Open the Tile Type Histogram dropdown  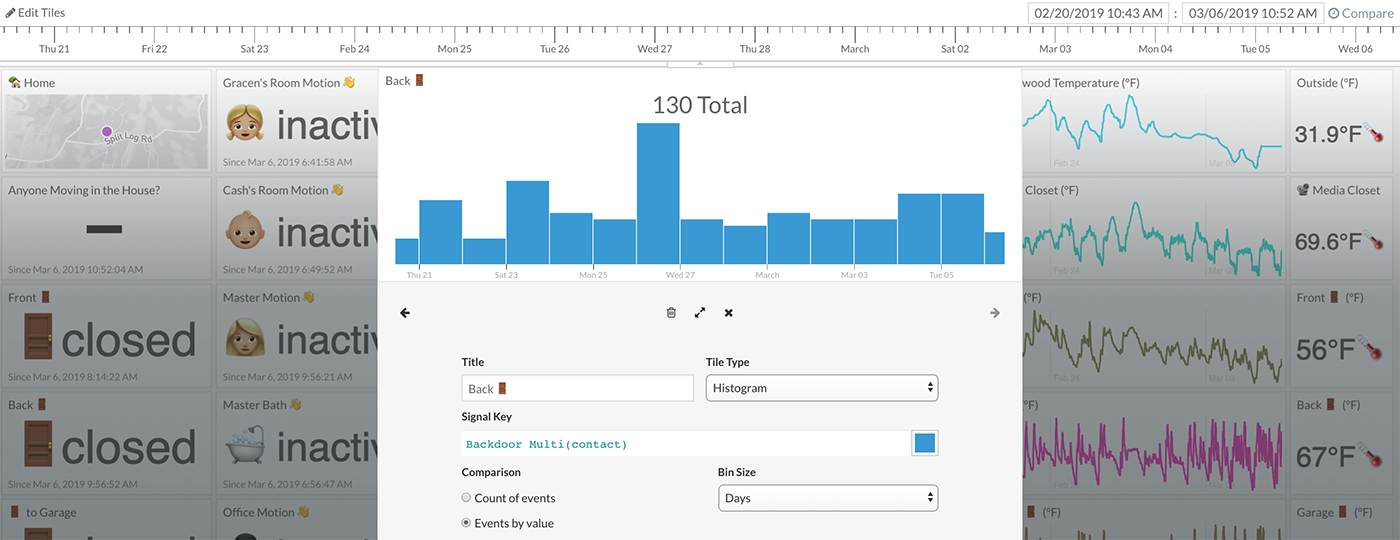(821, 388)
